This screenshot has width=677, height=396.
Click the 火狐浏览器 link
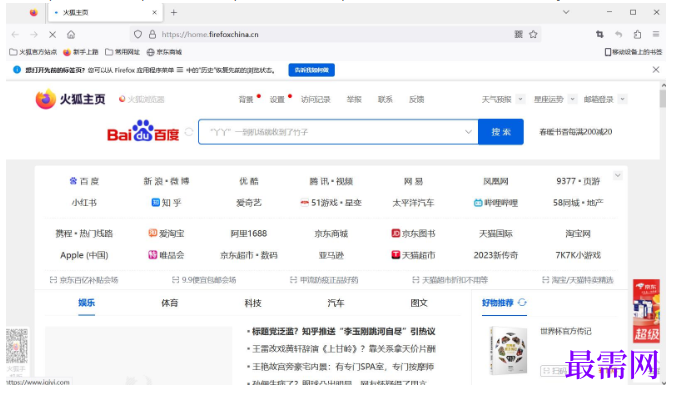[x=142, y=99]
